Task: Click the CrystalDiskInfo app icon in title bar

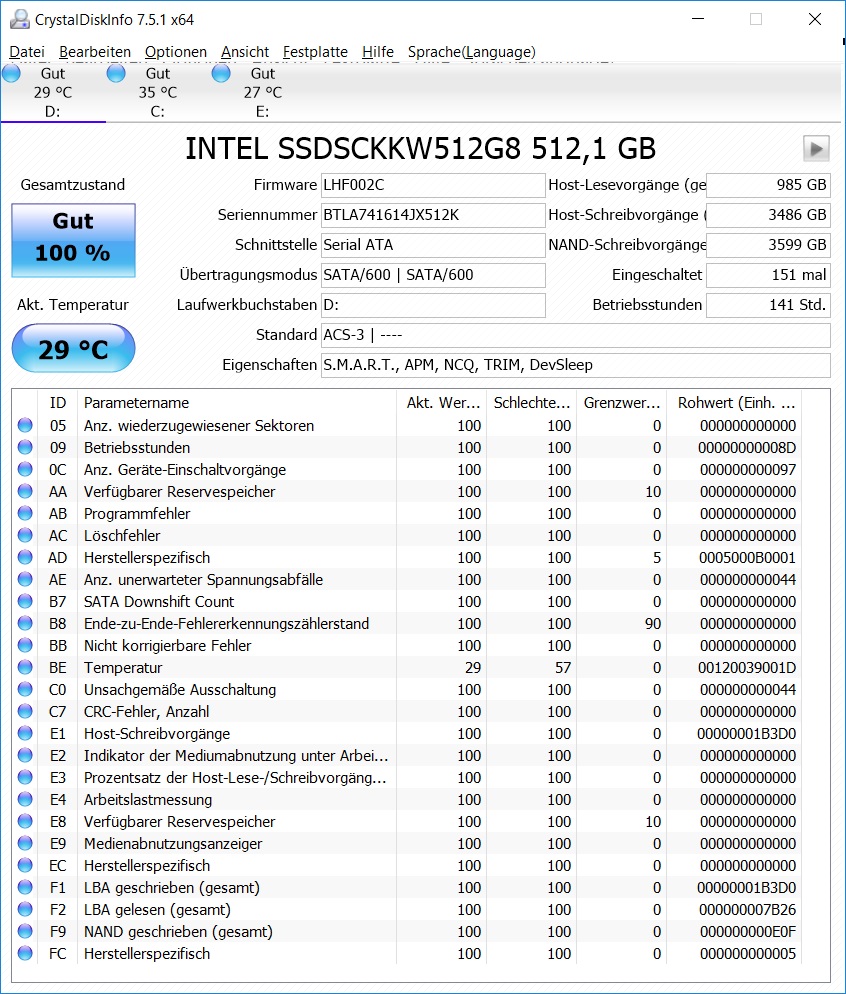Action: tap(19, 20)
